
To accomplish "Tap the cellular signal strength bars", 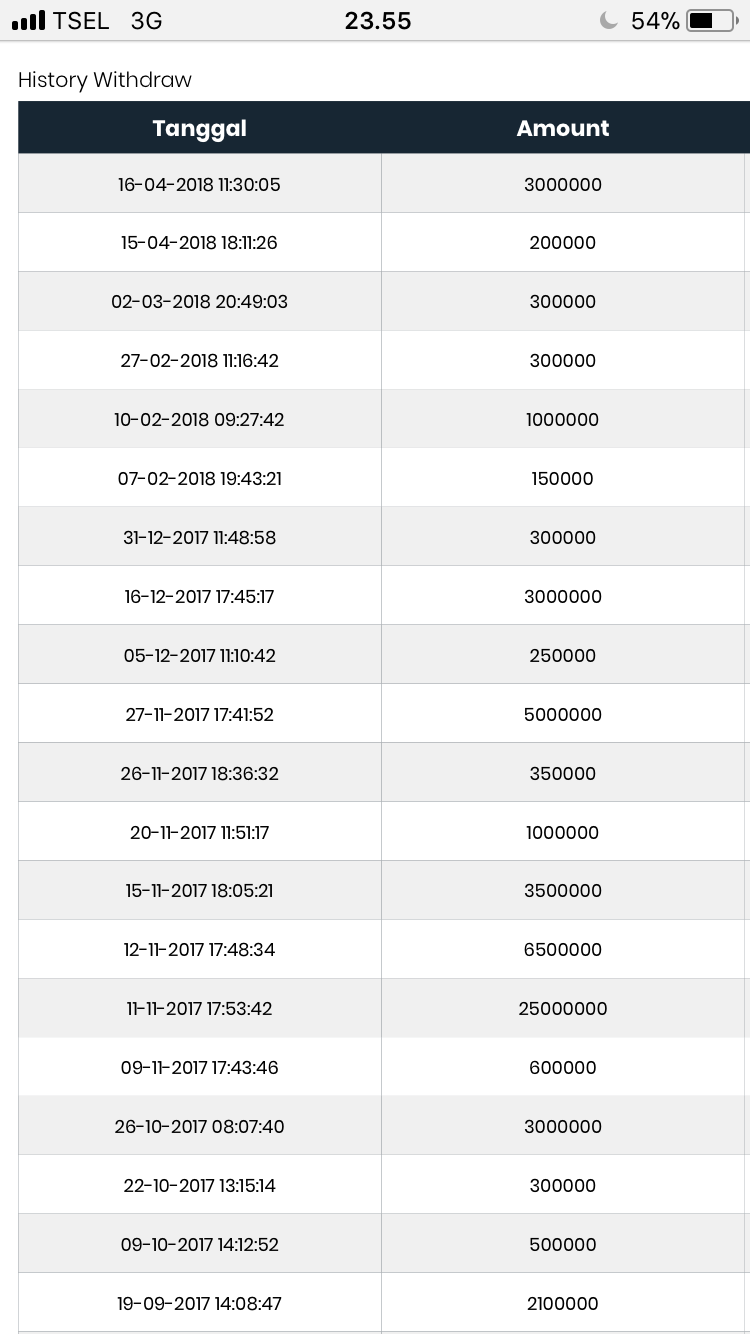I will pos(29,21).
